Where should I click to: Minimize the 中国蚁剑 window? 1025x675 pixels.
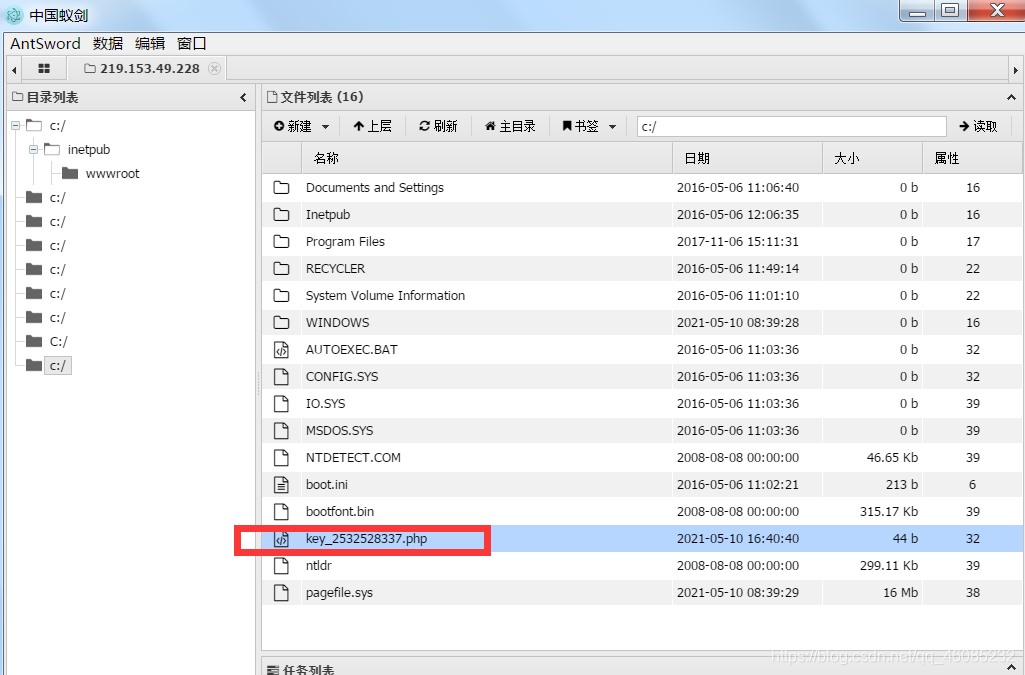tap(918, 10)
